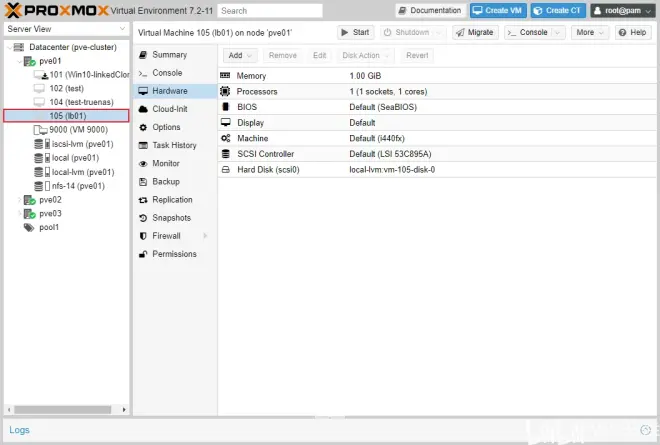Image resolution: width=660 pixels, height=445 pixels.
Task: Open the Documentation link button
Action: pos(431,11)
